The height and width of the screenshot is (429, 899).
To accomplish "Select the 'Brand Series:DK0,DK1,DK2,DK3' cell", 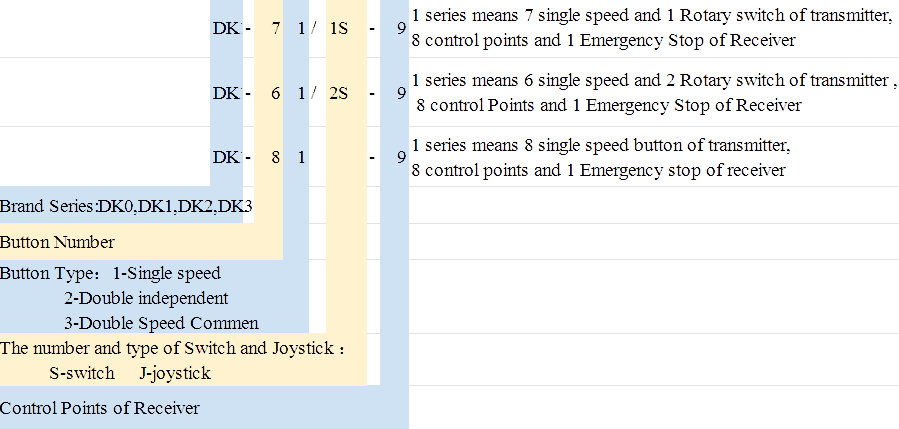I will pos(126,206).
